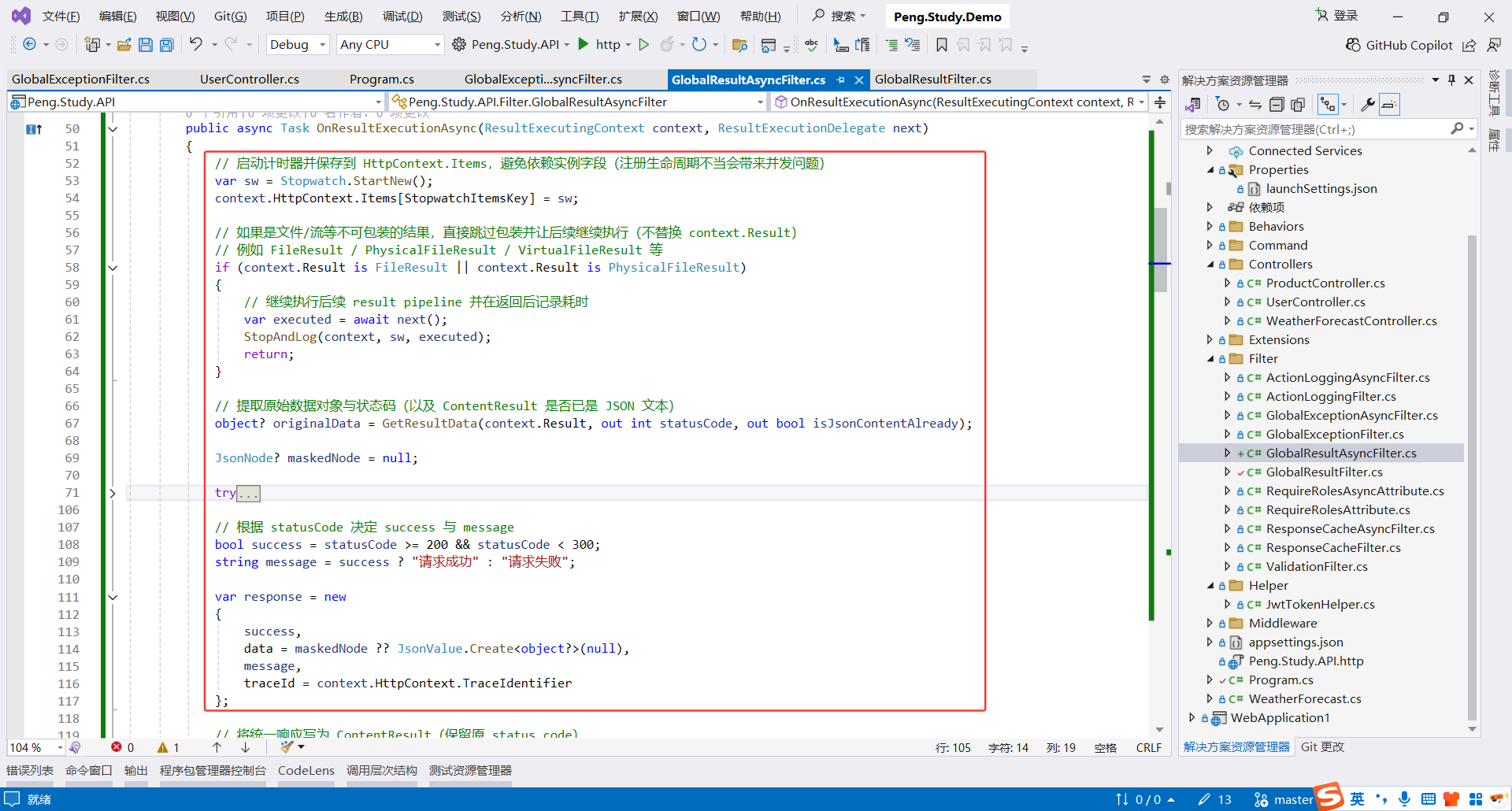Toggle the preview selected items button in Solution Explorer
Viewport: 1512px width, 811px height.
[x=1390, y=104]
